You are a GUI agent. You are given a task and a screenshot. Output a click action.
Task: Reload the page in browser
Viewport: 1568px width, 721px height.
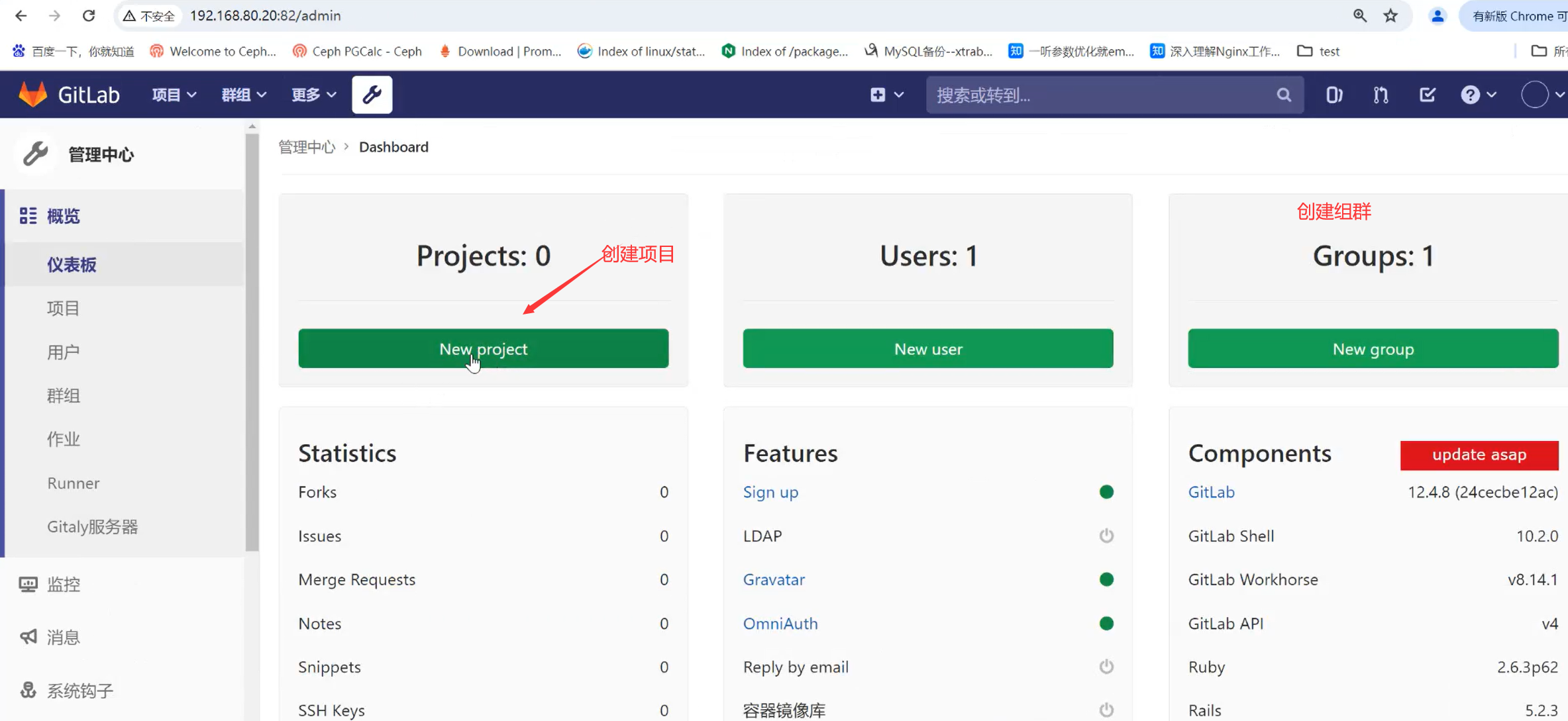coord(89,16)
